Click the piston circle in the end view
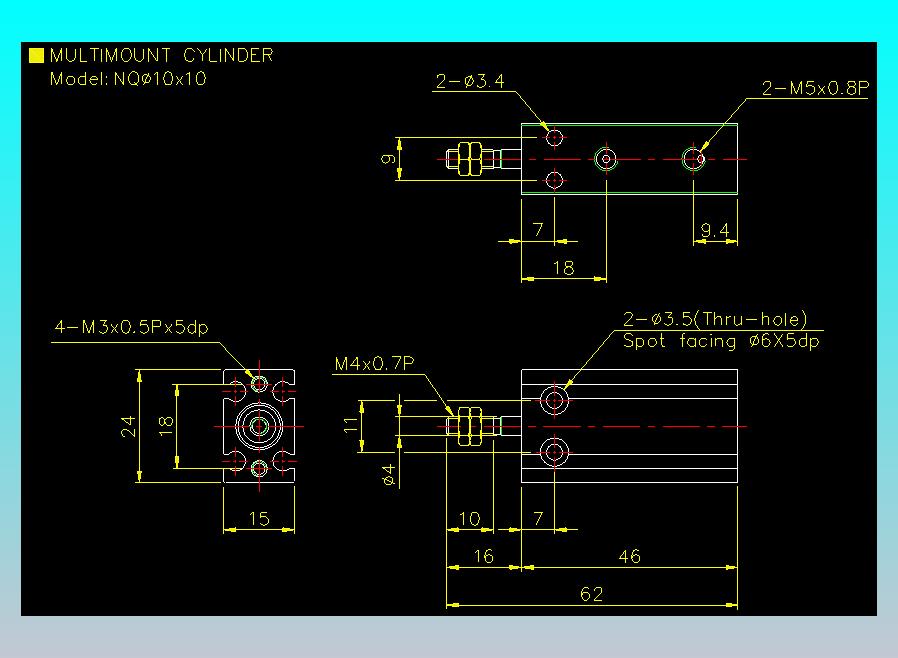Screen dimensions: 898x658 [x=259, y=426]
